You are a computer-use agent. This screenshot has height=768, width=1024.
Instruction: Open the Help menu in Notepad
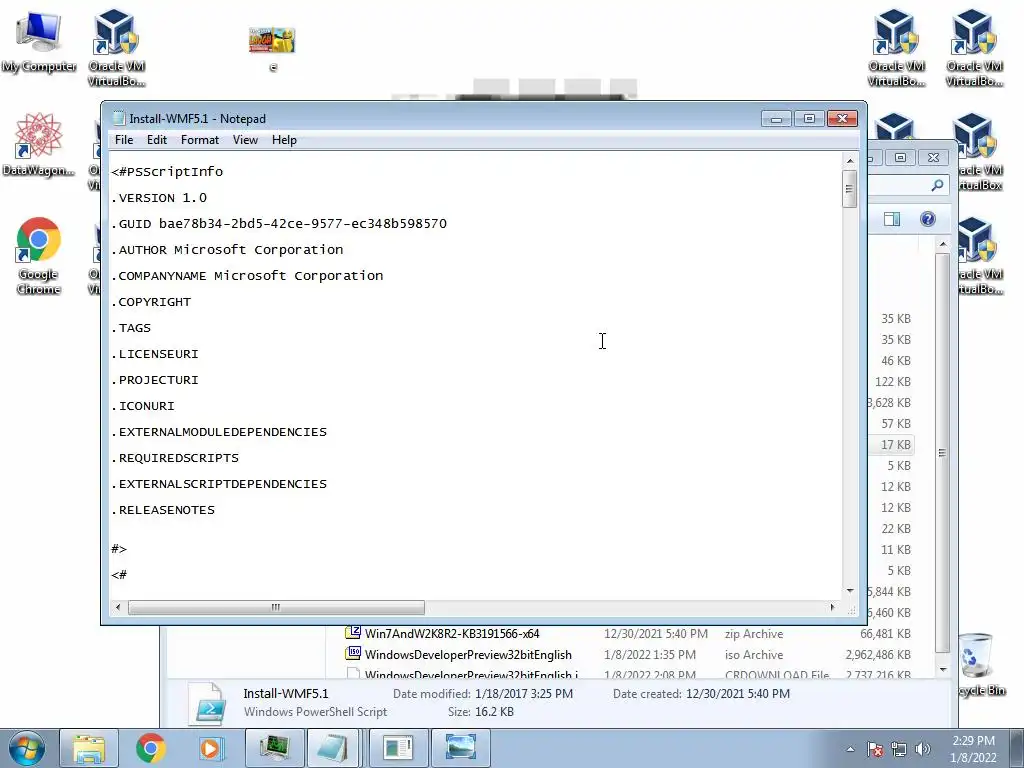[x=284, y=140]
